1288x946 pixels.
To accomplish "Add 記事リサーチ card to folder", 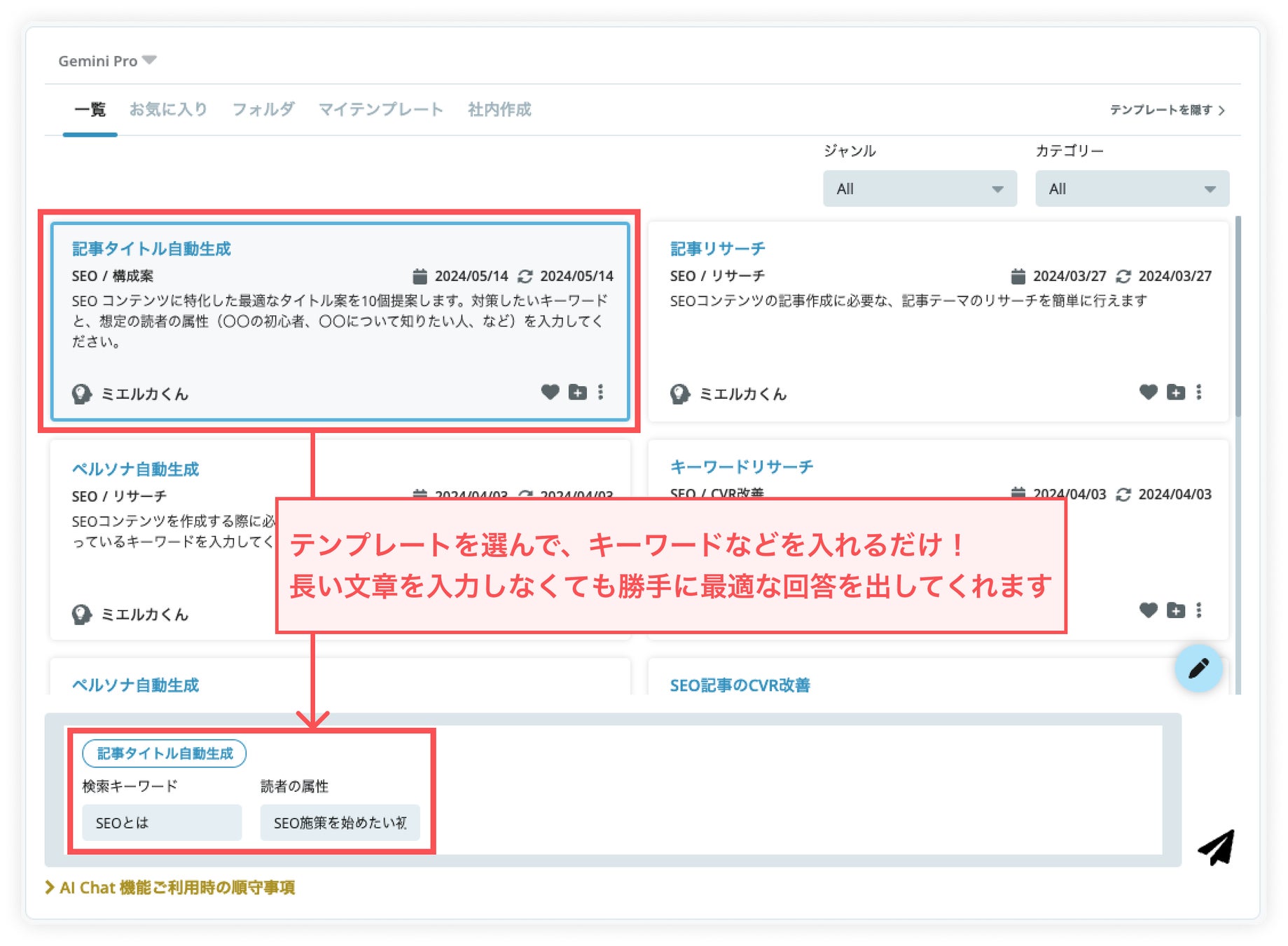I will [1175, 392].
